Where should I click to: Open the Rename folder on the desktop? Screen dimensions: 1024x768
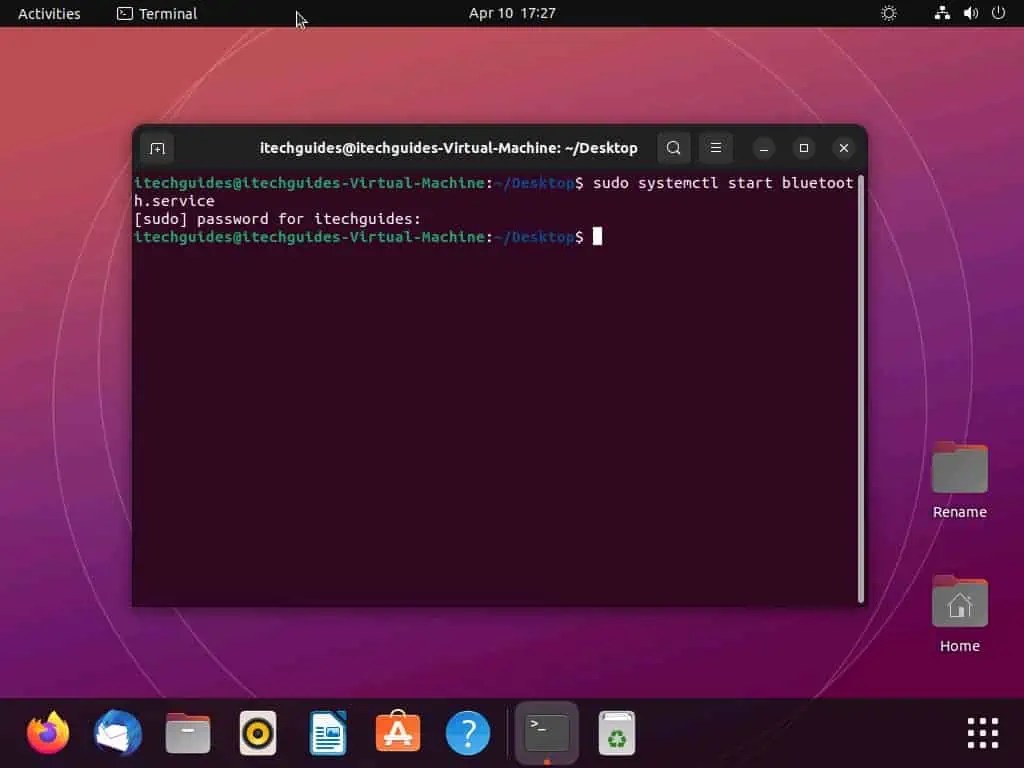pos(959,467)
